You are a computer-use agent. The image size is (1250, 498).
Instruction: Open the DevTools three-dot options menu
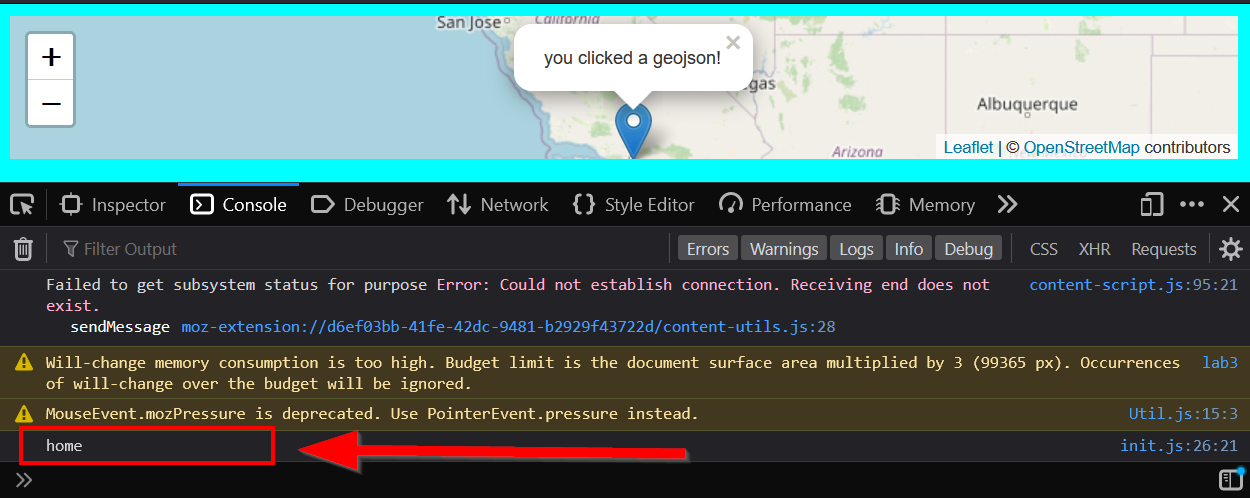point(1192,205)
